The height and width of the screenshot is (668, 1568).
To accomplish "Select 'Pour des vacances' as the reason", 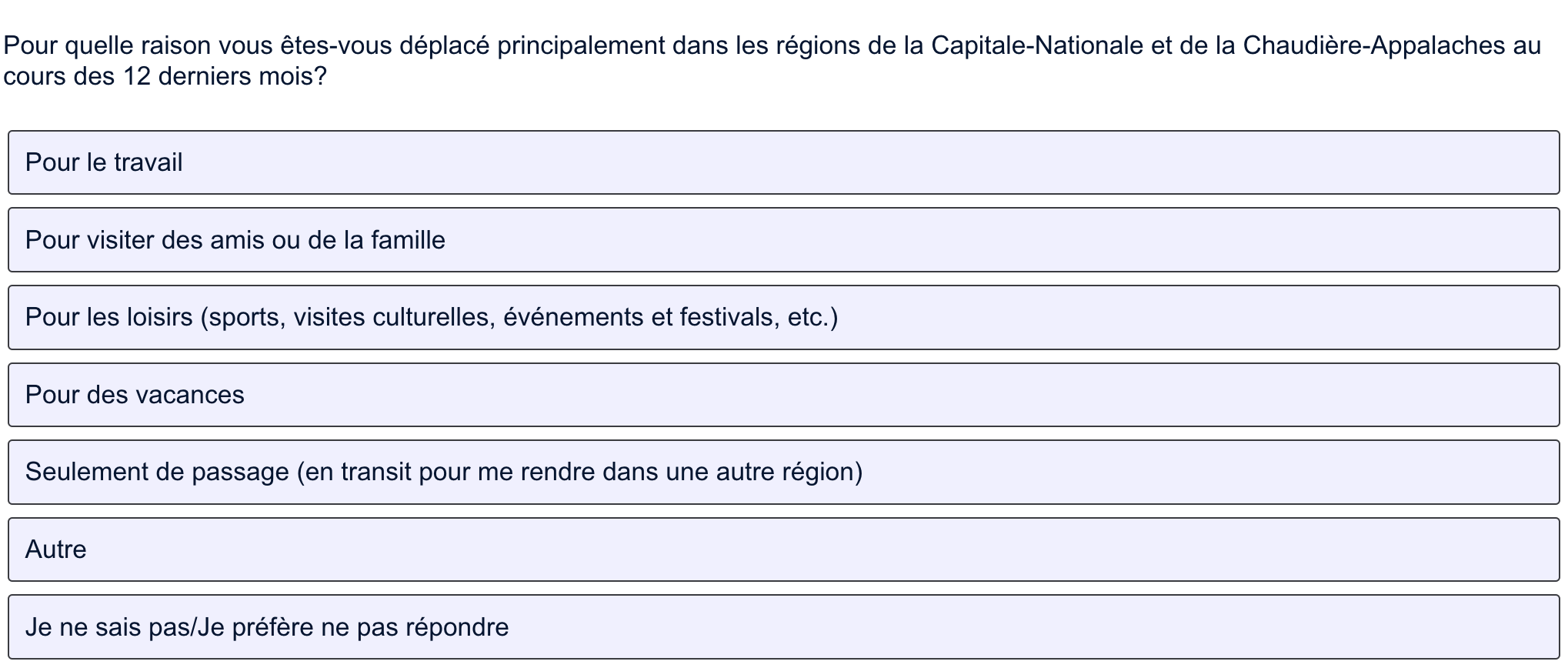I will [783, 395].
